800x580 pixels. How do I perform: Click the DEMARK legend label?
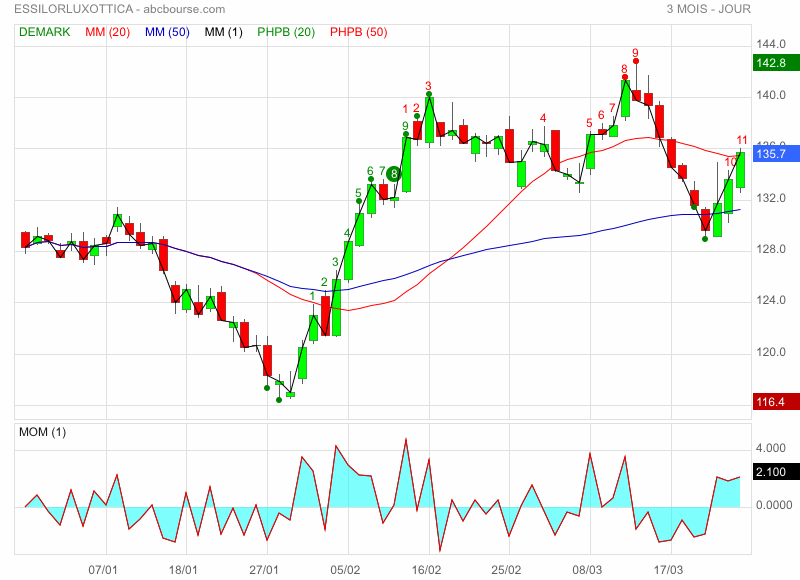point(44,32)
